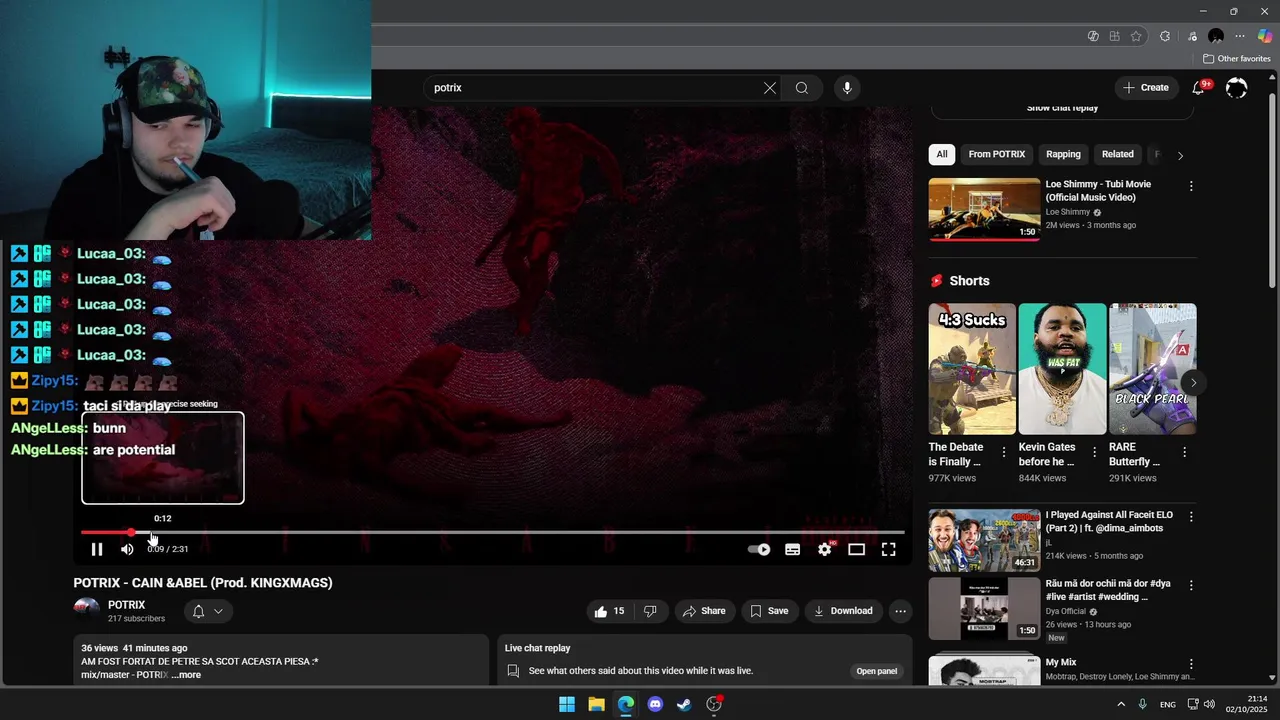Switch to theater mode
This screenshot has width=1280, height=720.
click(856, 549)
